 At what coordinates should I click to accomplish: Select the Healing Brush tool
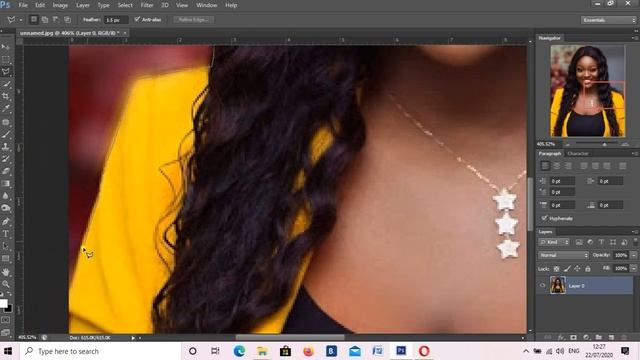6,122
